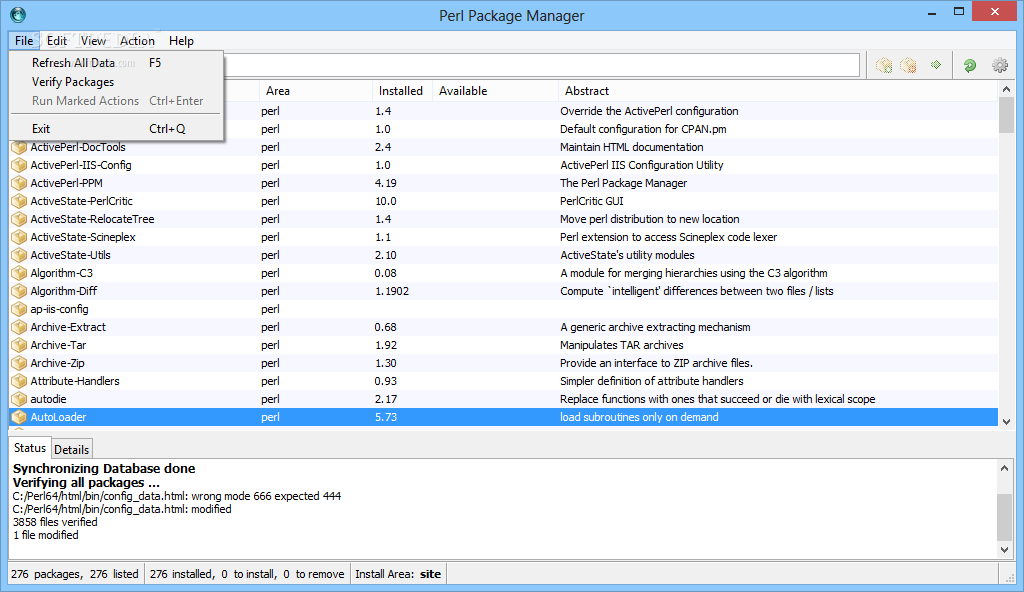Select the Algorithm-C3 package row

504,273
